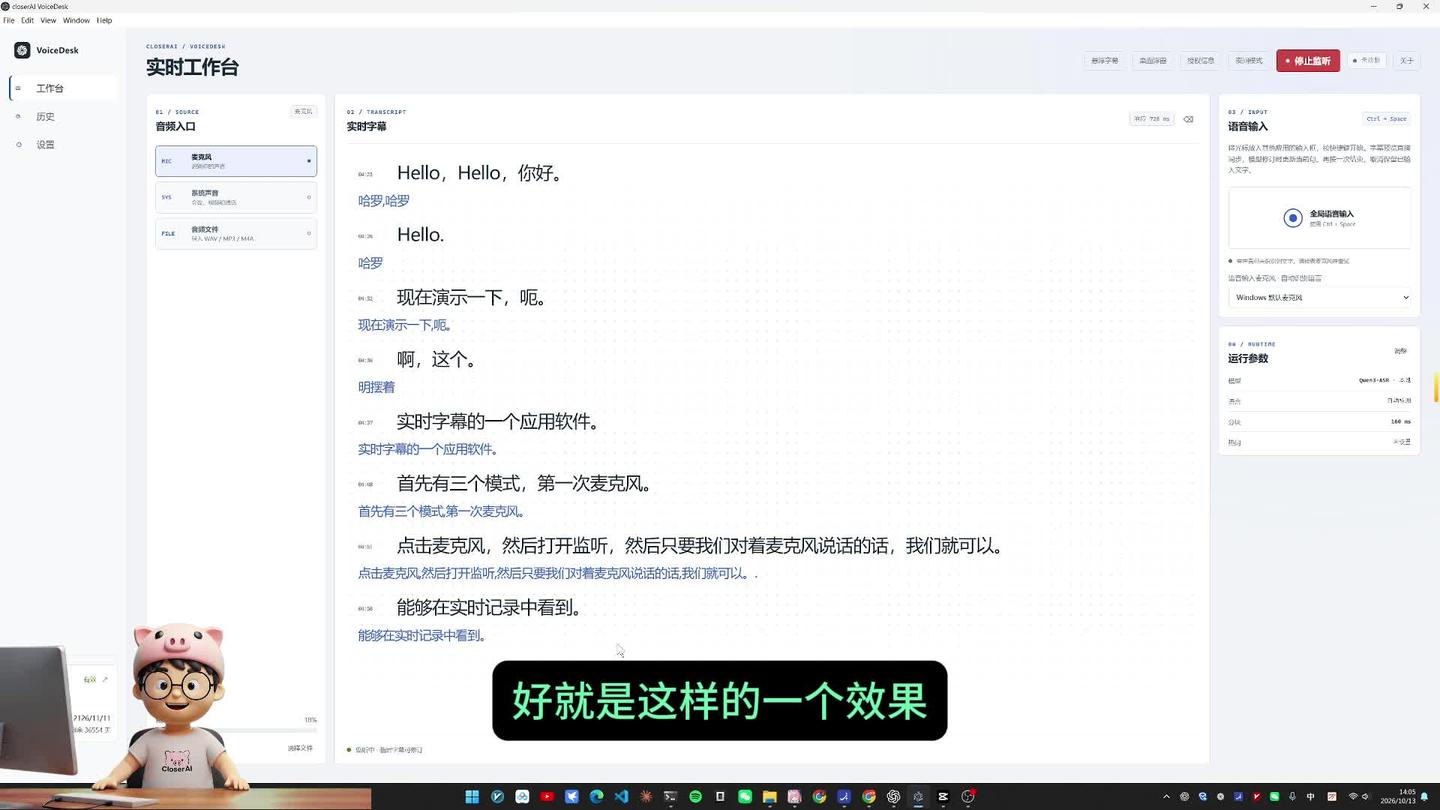The image size is (1440, 810).
Task: Open the 设置 settings page in sidebar
Action: coord(62,144)
